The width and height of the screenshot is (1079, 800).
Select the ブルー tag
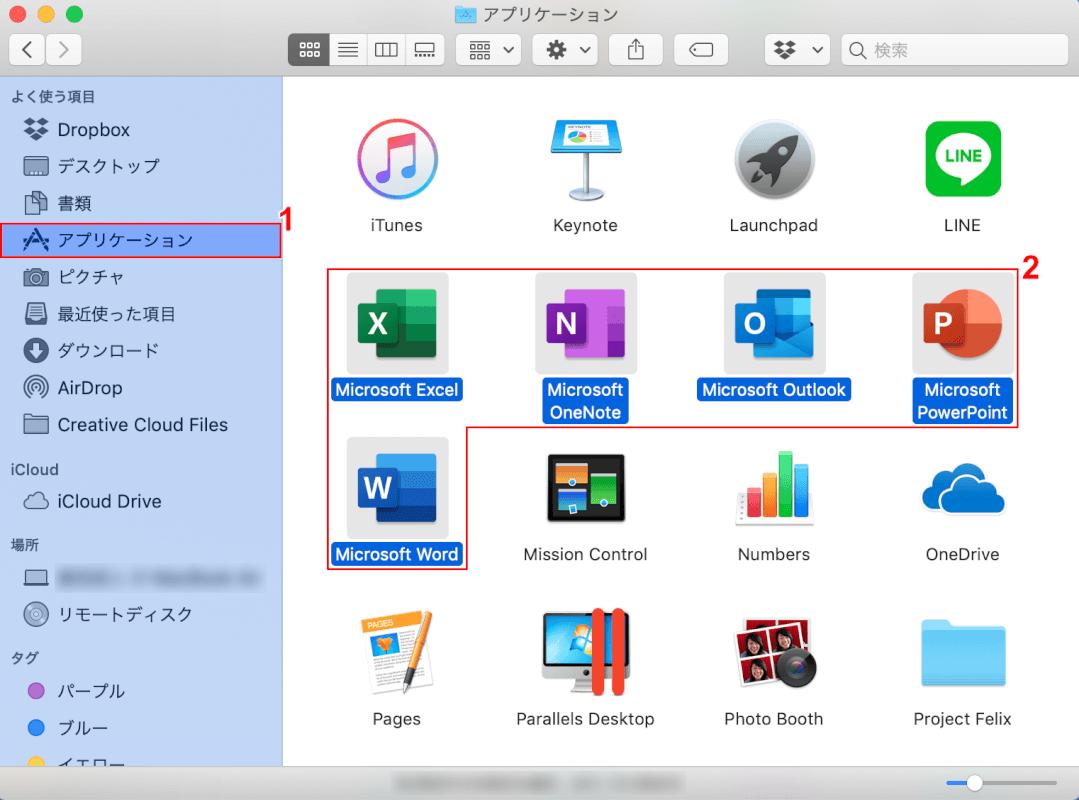coord(140,728)
